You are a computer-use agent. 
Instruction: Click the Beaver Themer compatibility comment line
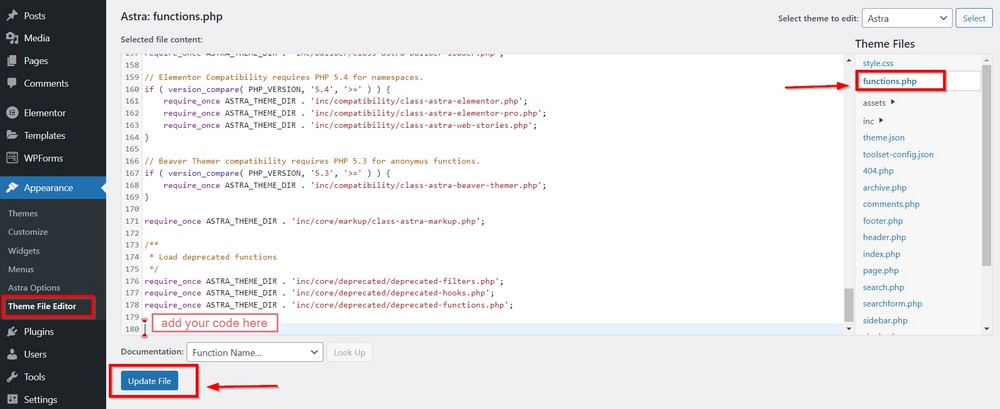pyautogui.click(x=312, y=161)
